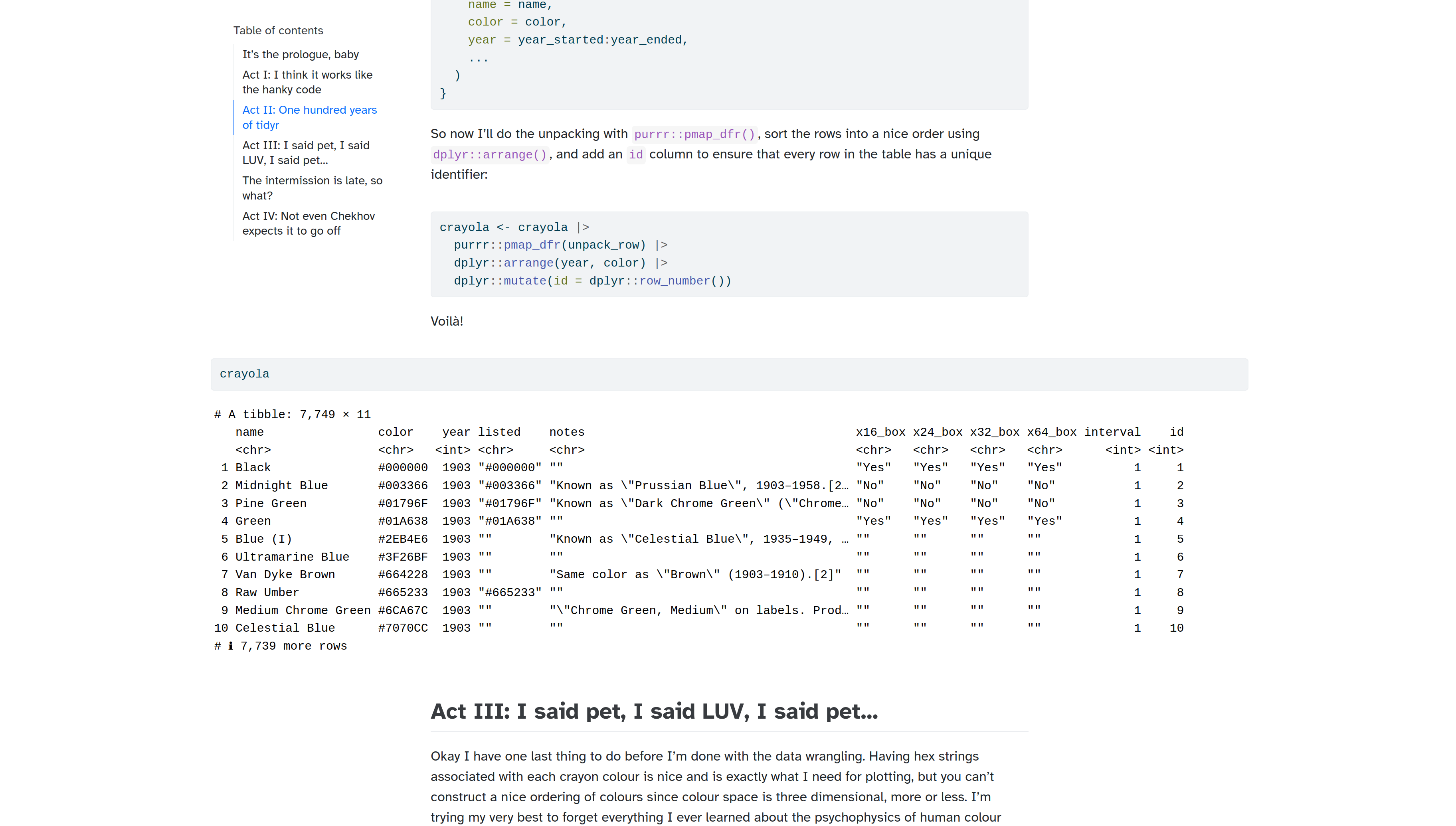
Task: Click the Act III section heading
Action: pyautogui.click(x=654, y=711)
